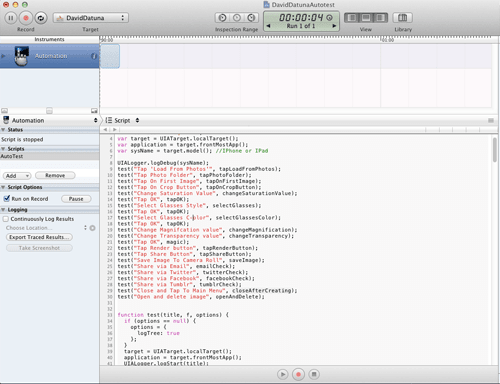500x384 pixels.
Task: Toggle the loop playback button in toolbar
Action: click(41, 18)
